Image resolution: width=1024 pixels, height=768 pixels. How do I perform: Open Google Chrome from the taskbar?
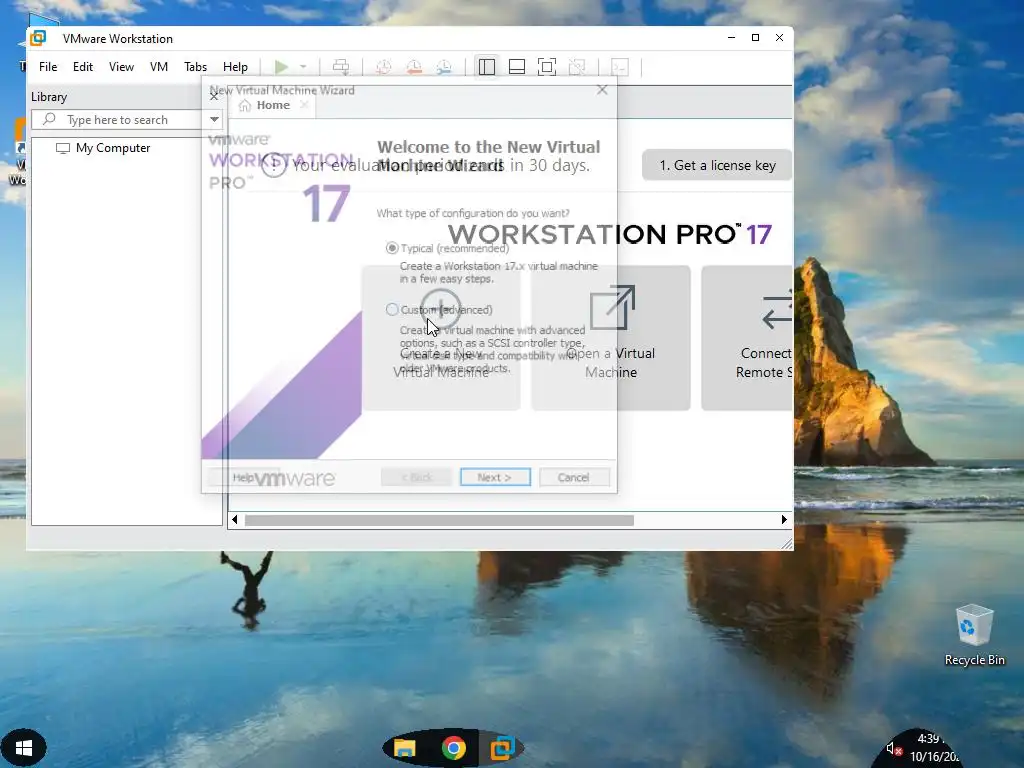pos(453,748)
